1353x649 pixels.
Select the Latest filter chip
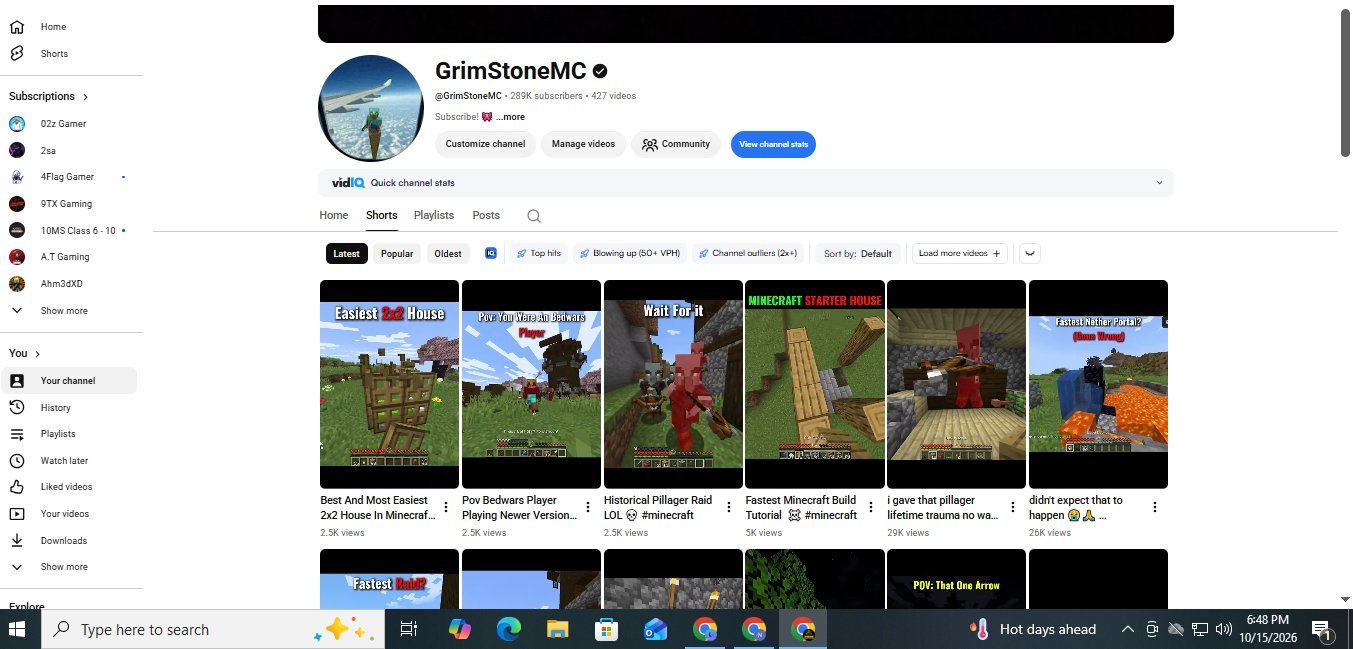(x=347, y=254)
